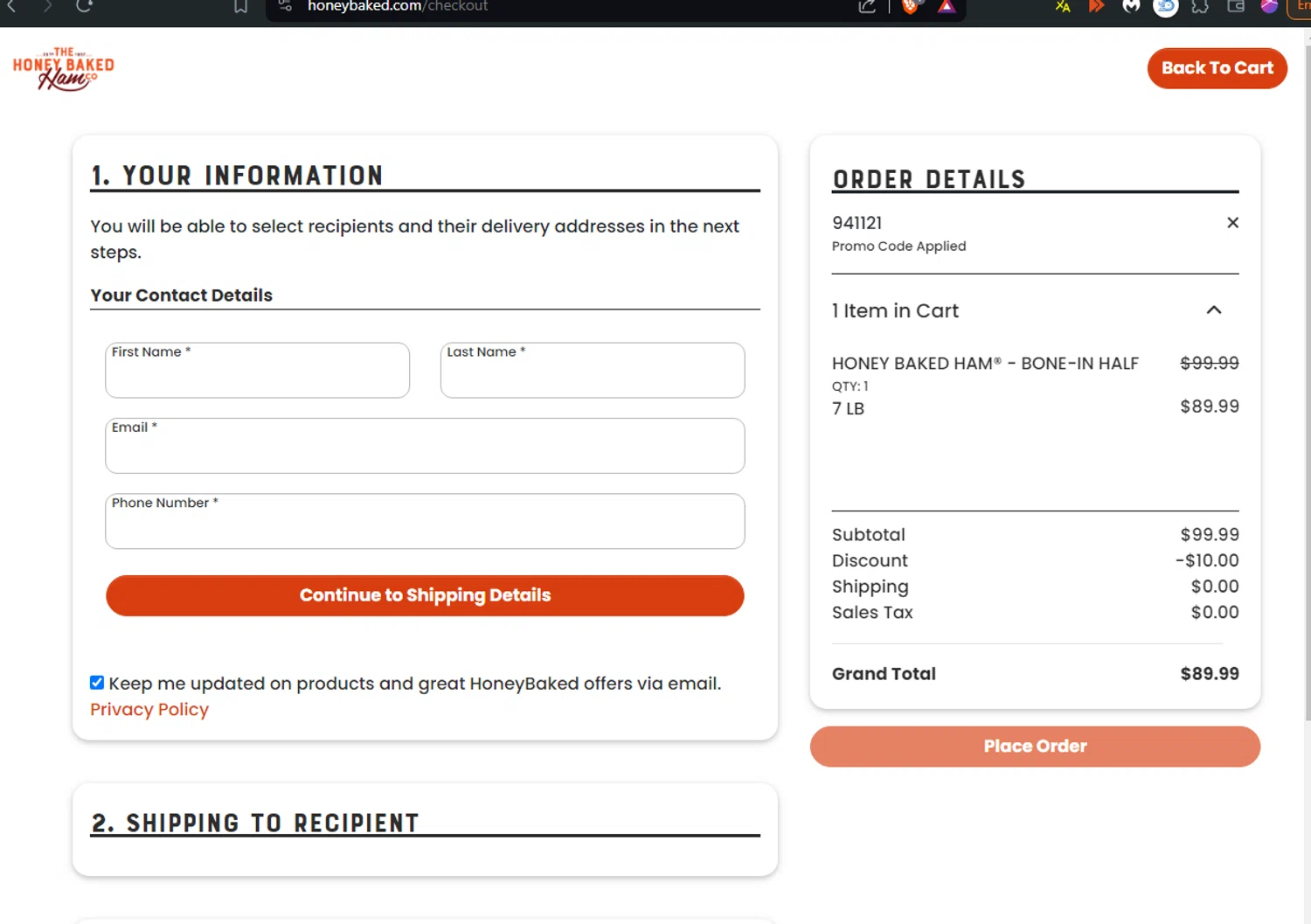The image size is (1311, 924).
Task: Click the browser back arrow
Action: point(12,6)
